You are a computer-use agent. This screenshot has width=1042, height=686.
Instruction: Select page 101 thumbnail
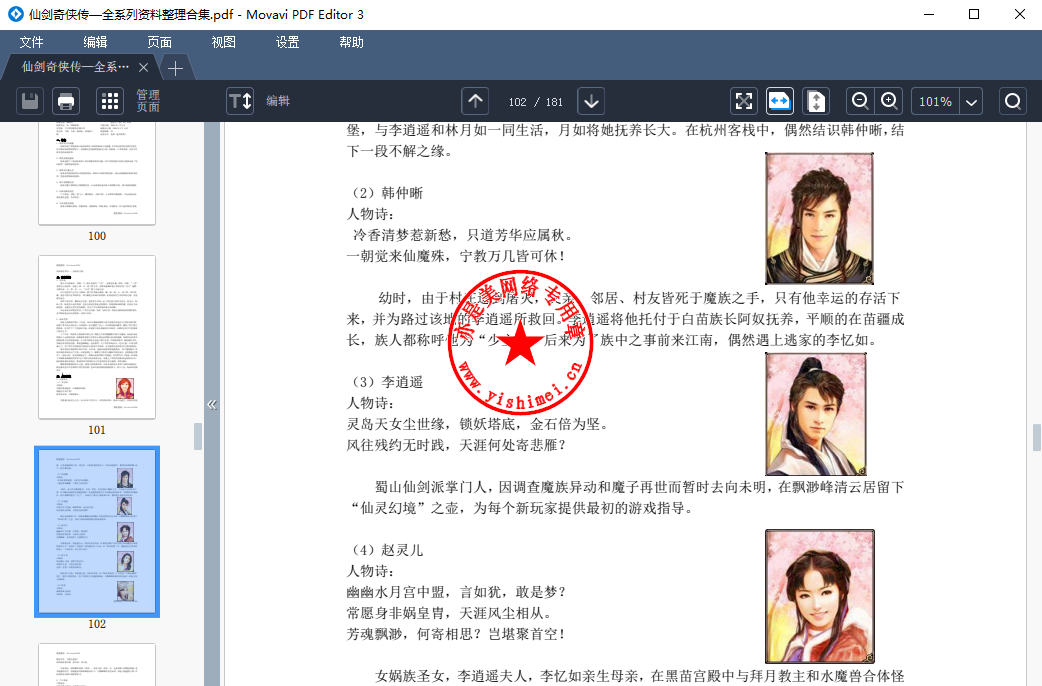[97, 337]
